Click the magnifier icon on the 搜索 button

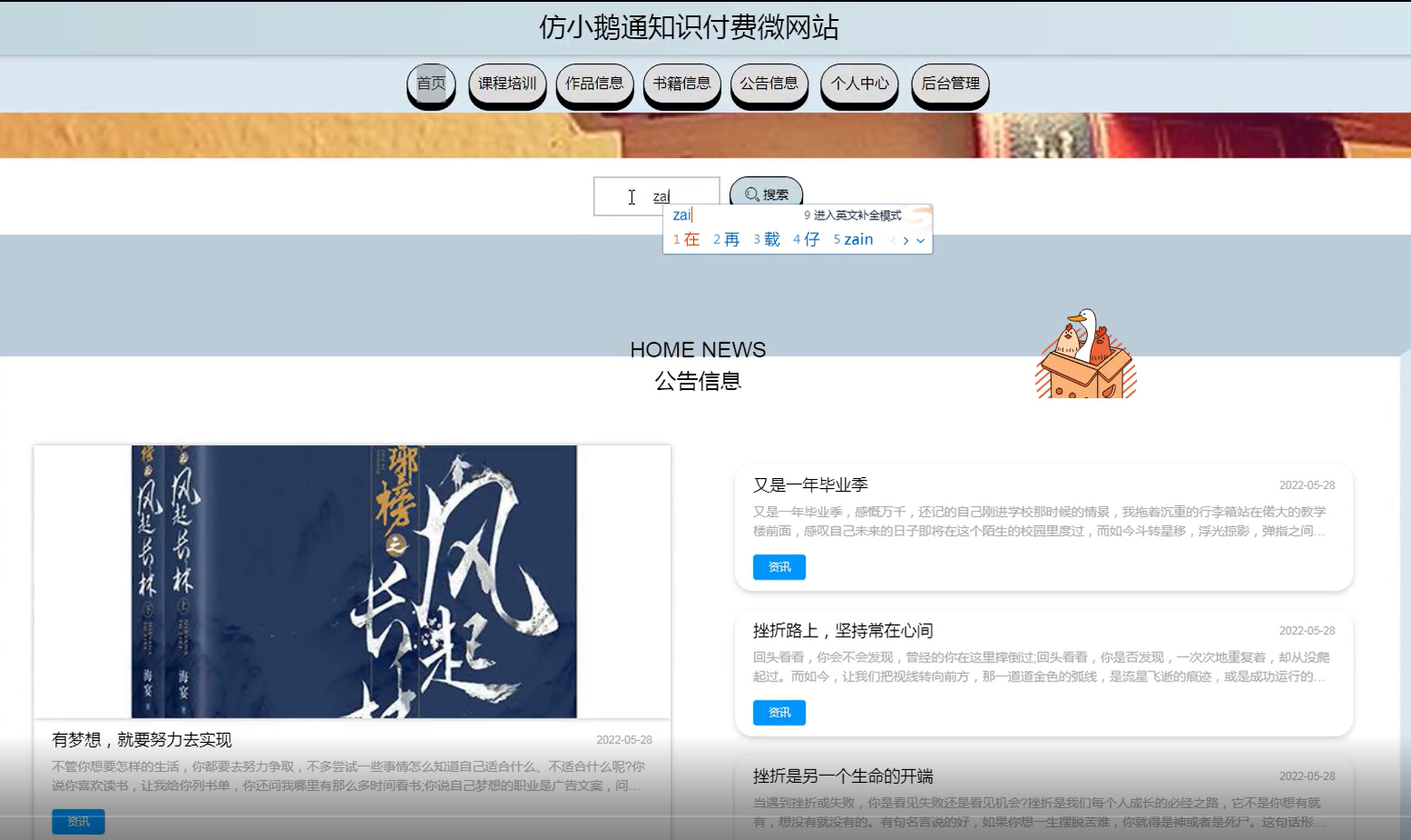751,194
